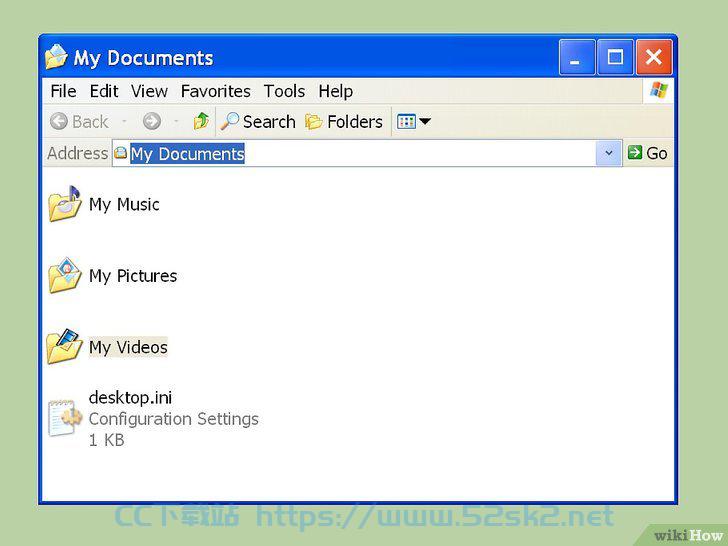The width and height of the screenshot is (728, 546).
Task: Click the title bar My Documents icon
Action: 57,57
